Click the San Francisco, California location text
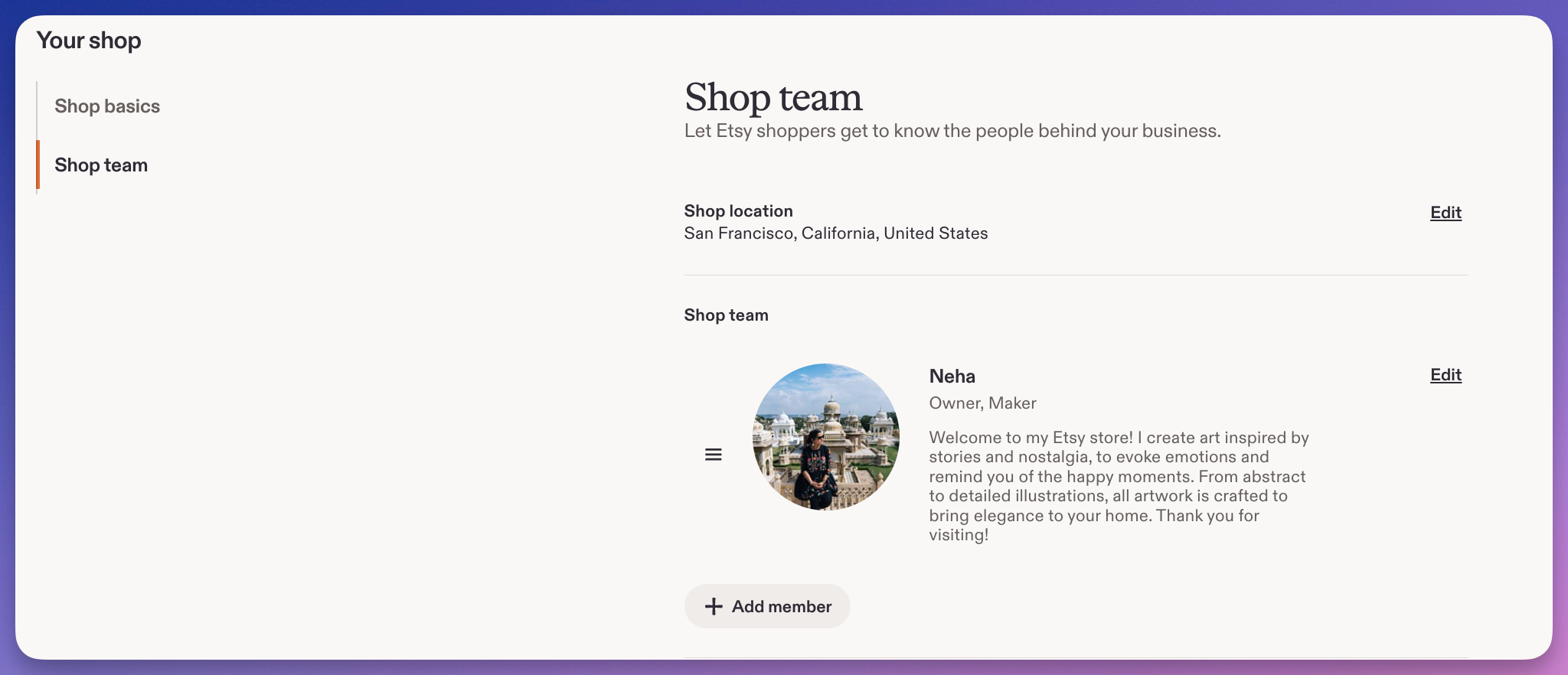 click(x=836, y=233)
